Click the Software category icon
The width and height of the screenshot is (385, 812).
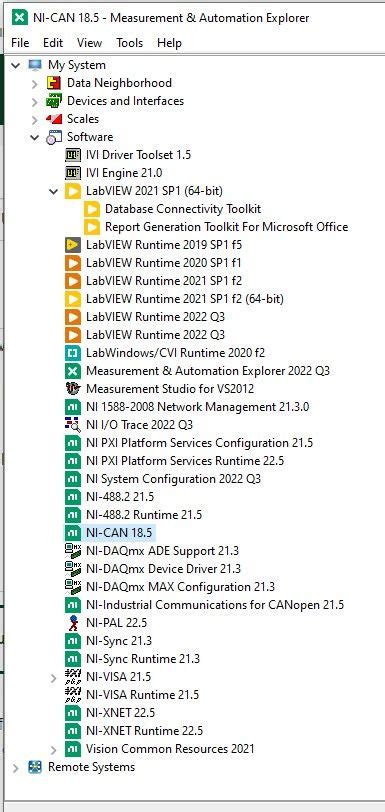pos(54,137)
